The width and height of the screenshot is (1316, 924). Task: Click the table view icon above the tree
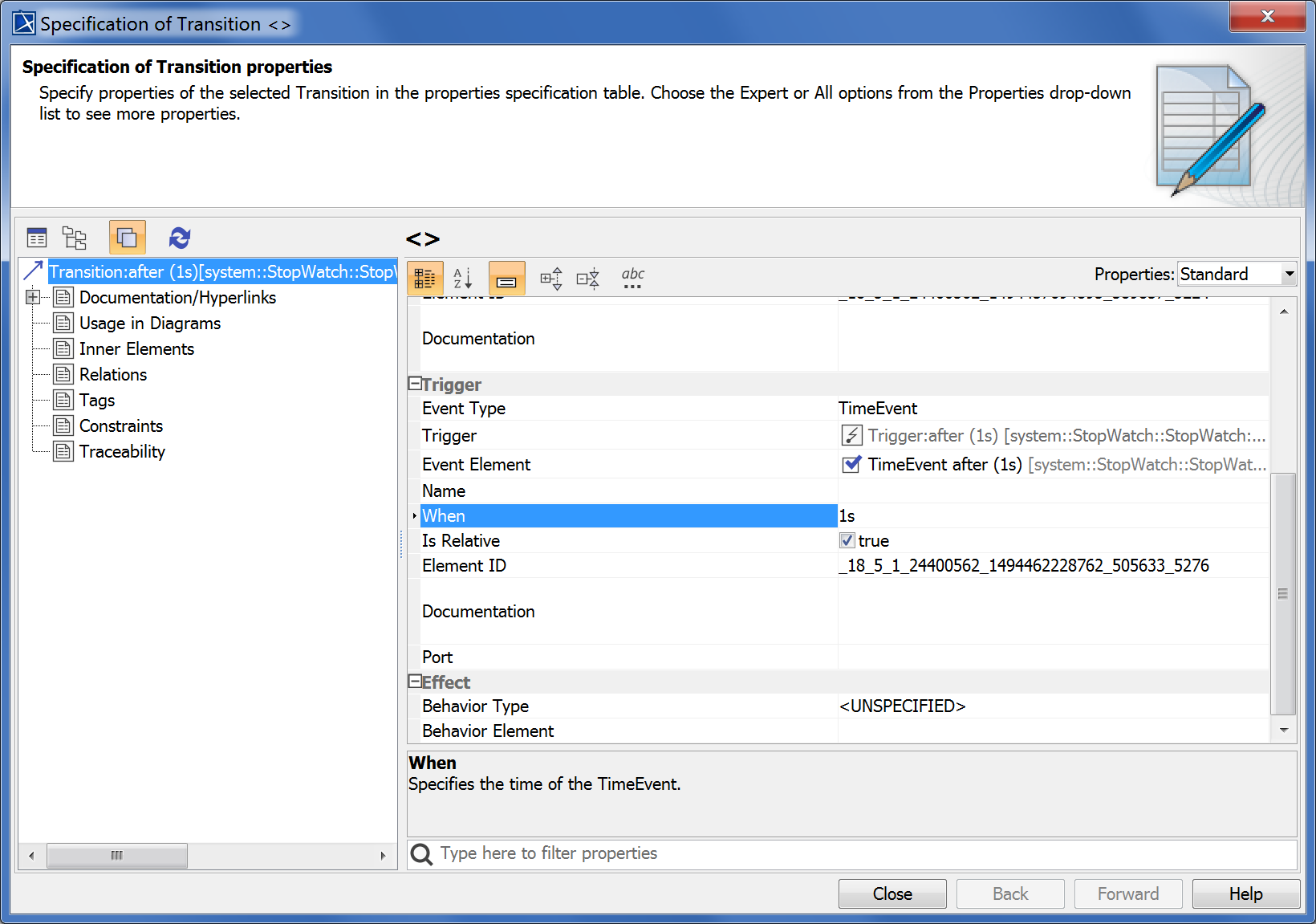[x=37, y=238]
